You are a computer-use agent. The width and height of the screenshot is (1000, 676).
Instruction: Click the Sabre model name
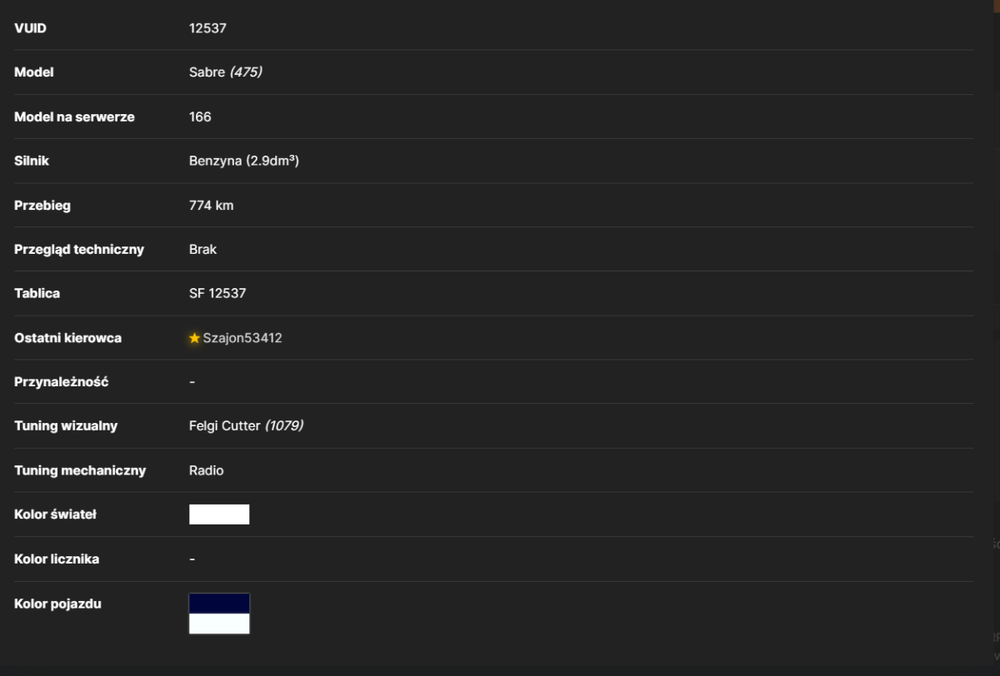click(207, 72)
